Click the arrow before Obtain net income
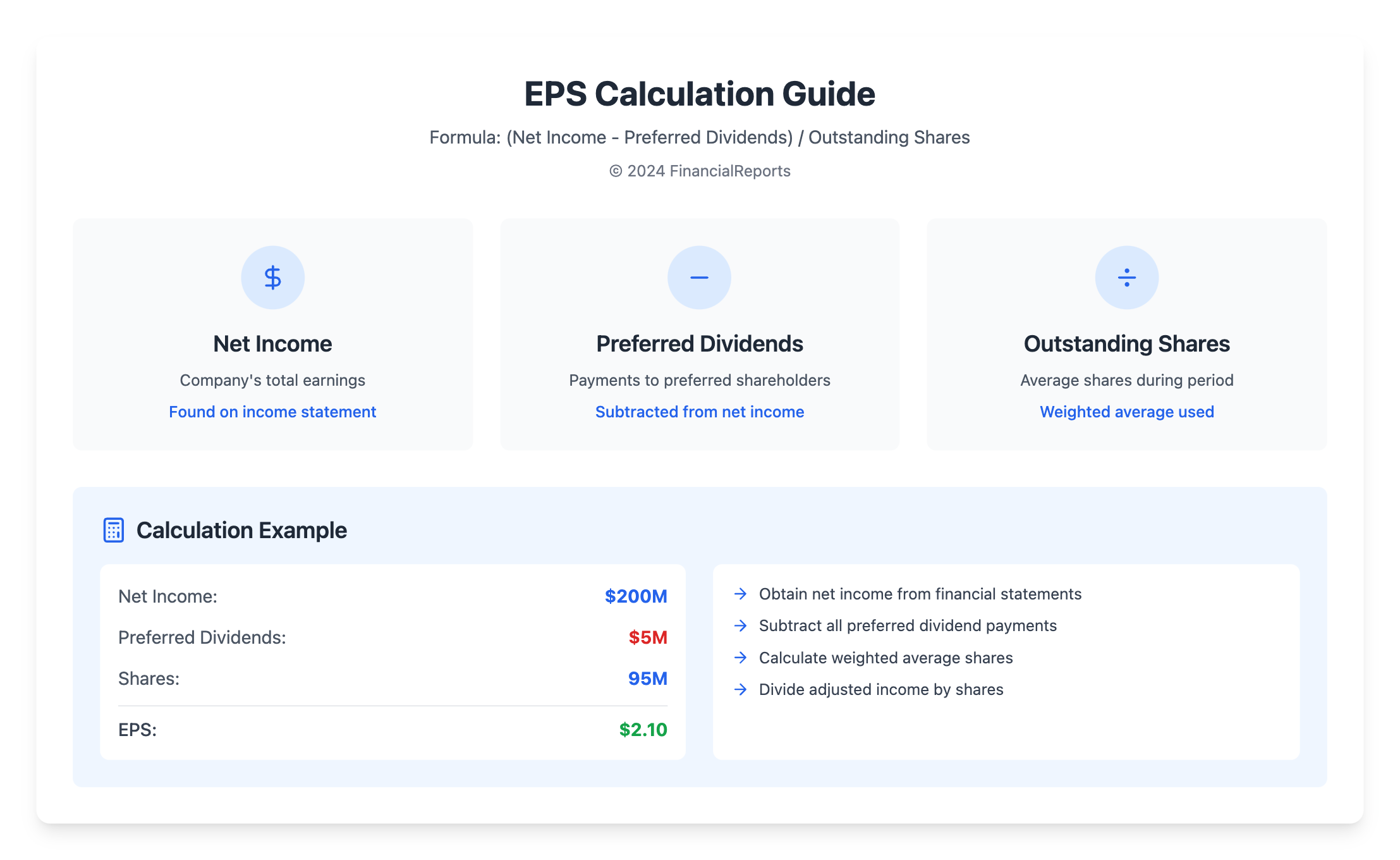The width and height of the screenshot is (1400, 860). click(x=741, y=594)
